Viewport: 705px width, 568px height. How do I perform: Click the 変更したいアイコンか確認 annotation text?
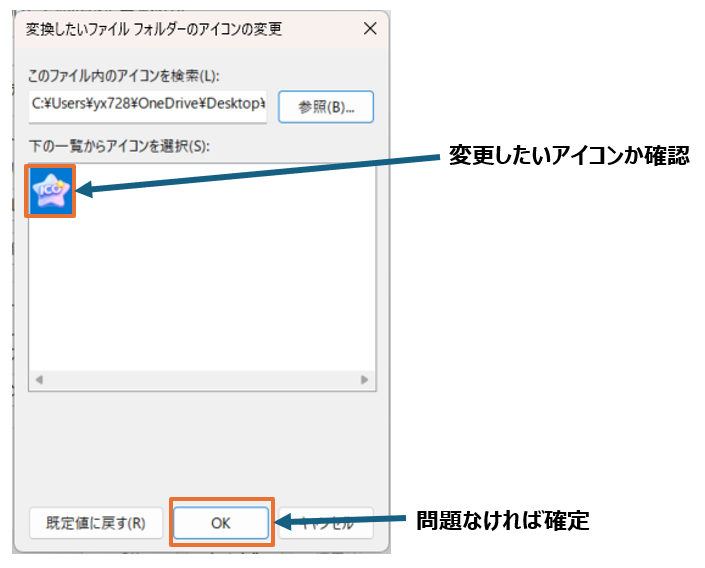568,156
